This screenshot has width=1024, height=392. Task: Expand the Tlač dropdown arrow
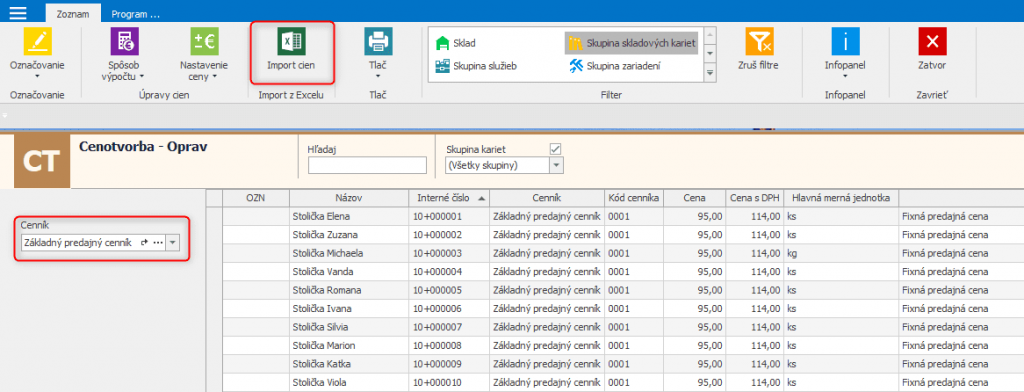coord(378,77)
